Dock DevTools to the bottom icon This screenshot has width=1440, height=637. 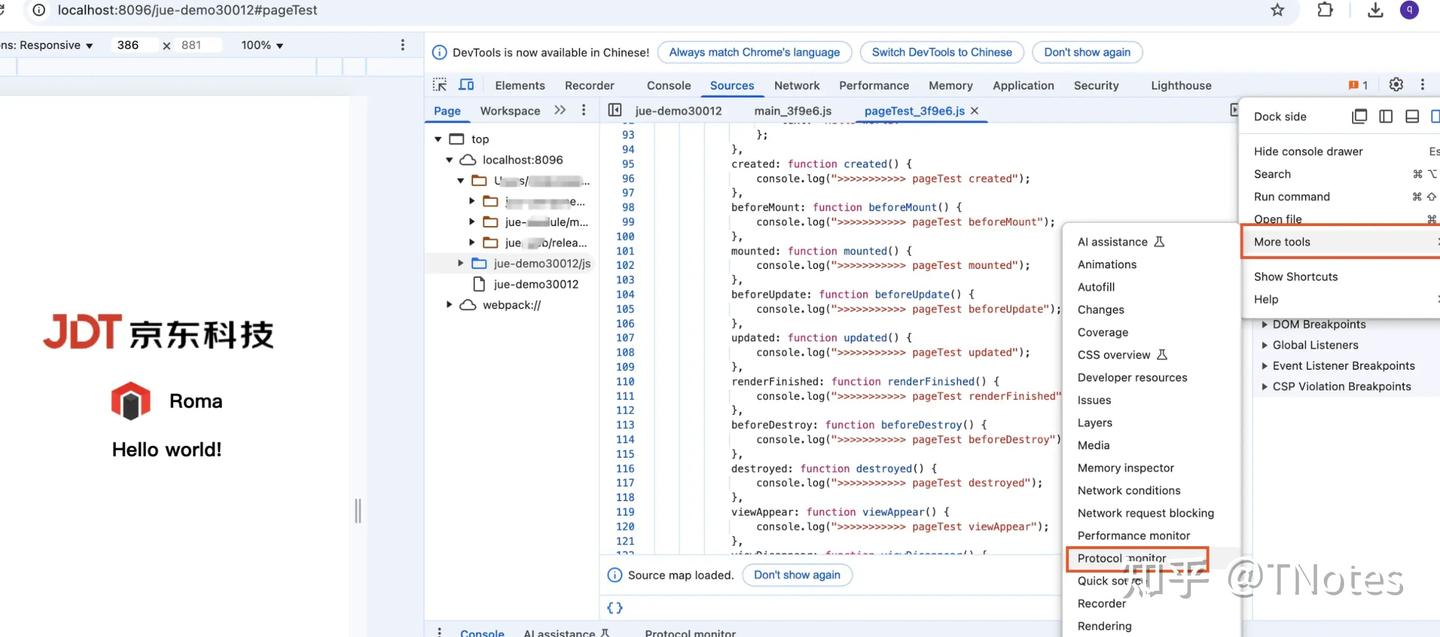pyautogui.click(x=1412, y=116)
